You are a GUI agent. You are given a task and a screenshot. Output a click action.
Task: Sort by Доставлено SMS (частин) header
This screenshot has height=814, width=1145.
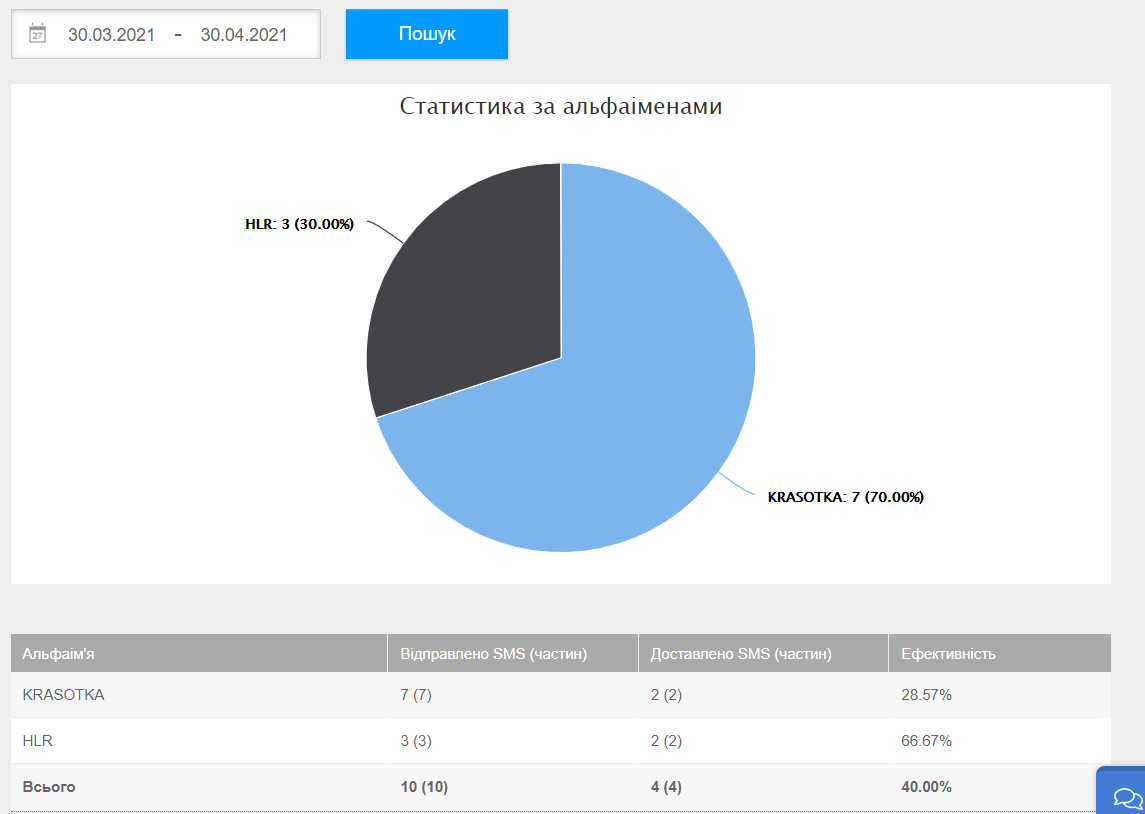(763, 653)
